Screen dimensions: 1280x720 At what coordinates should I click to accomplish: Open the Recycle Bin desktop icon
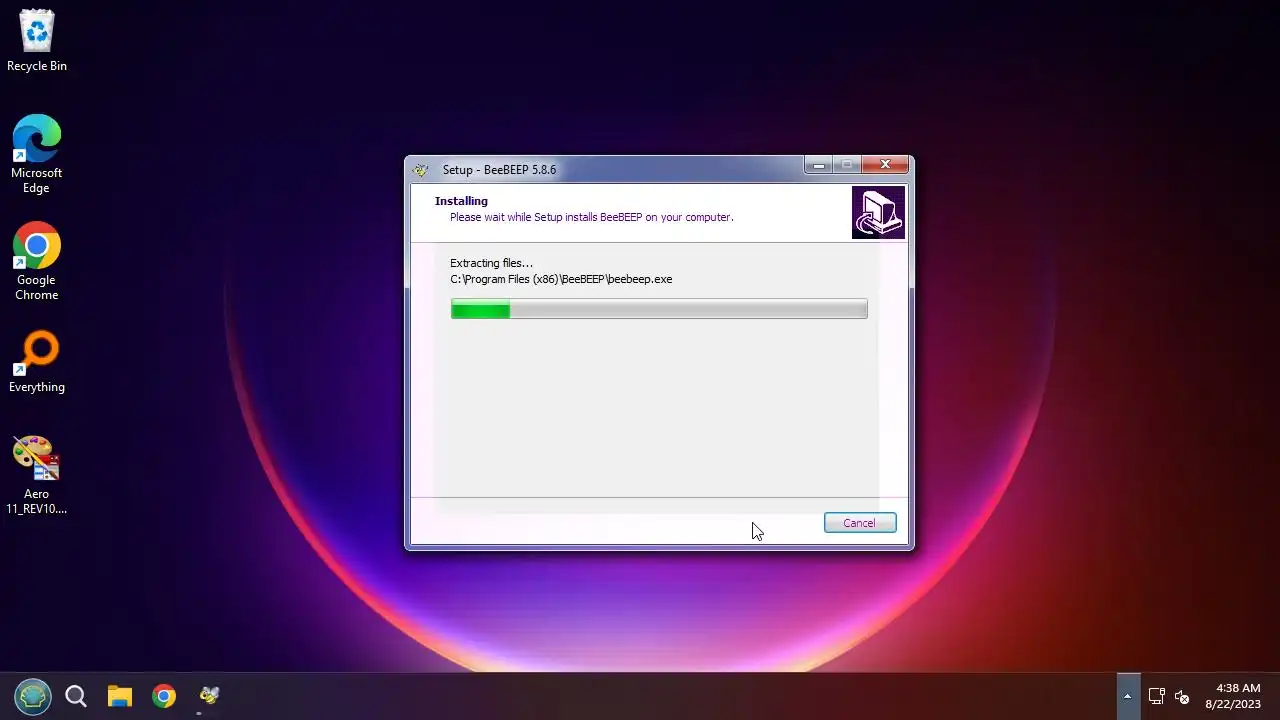[x=37, y=41]
